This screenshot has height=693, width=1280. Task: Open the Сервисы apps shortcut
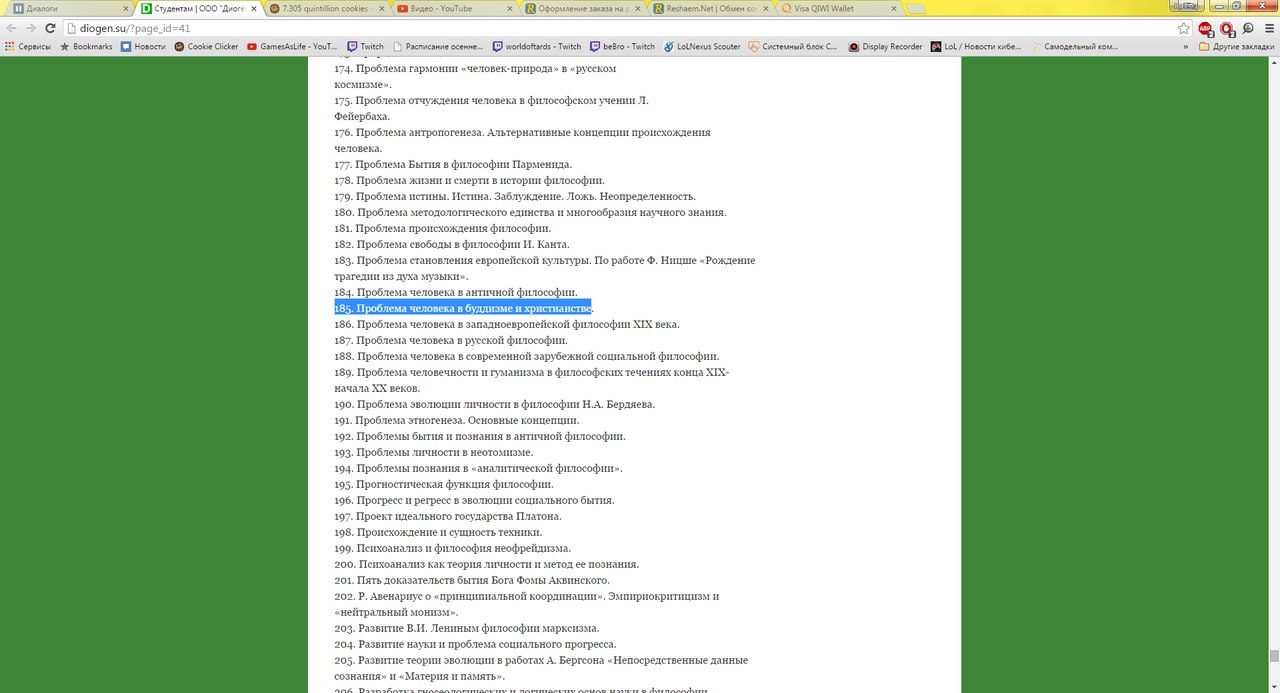tap(29, 46)
